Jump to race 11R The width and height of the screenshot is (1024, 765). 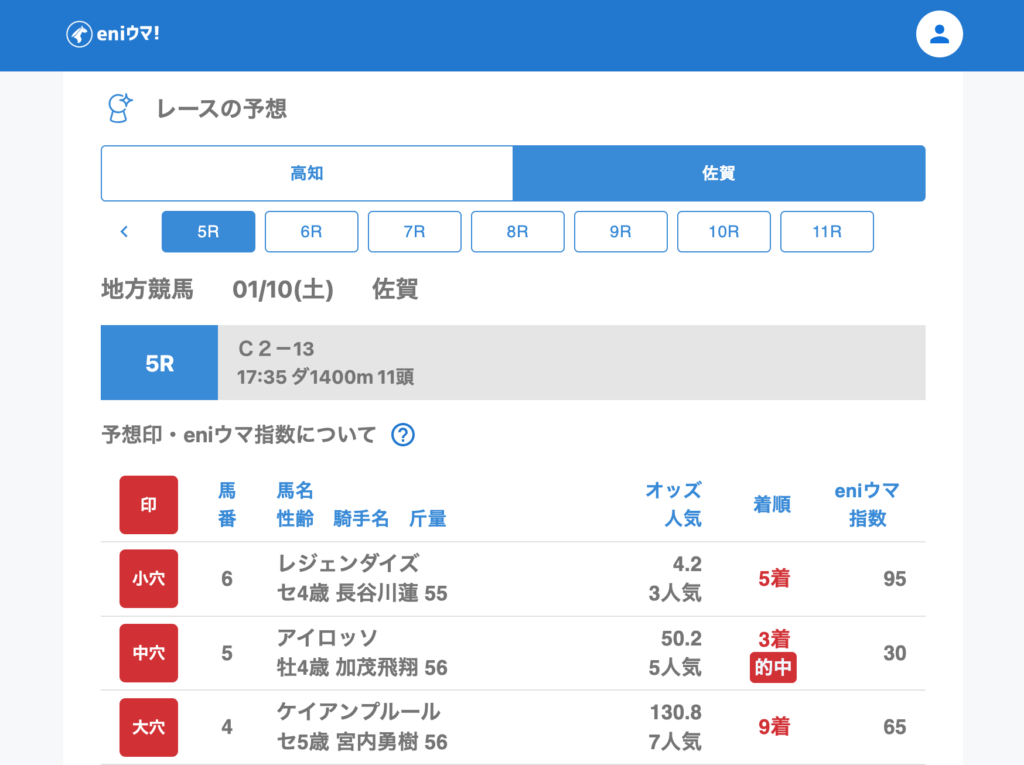click(827, 232)
